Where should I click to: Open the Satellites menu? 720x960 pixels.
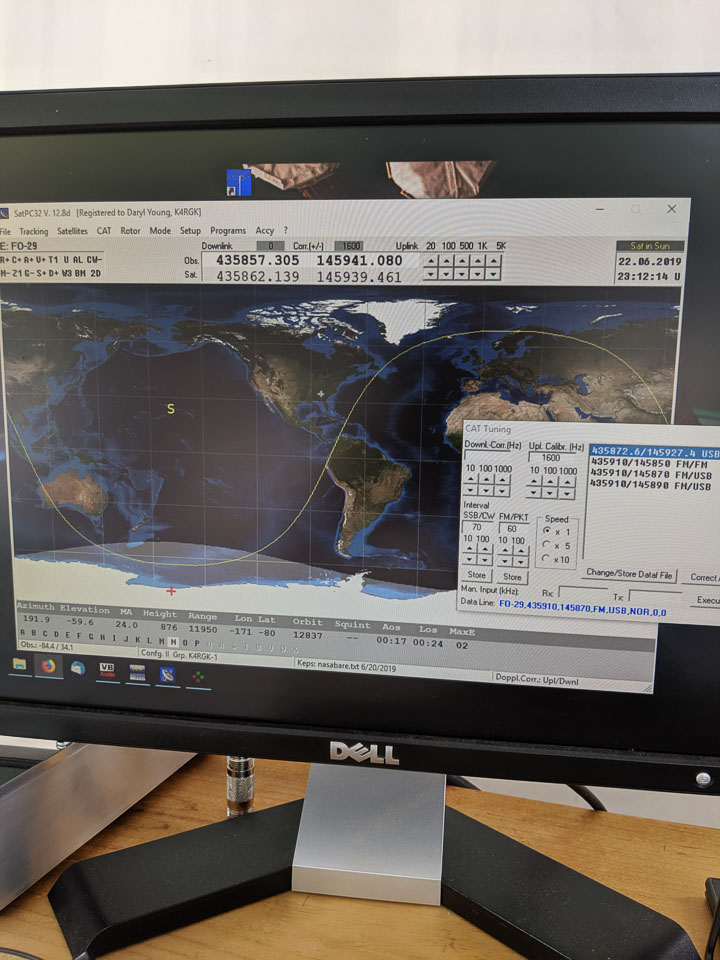coord(72,231)
